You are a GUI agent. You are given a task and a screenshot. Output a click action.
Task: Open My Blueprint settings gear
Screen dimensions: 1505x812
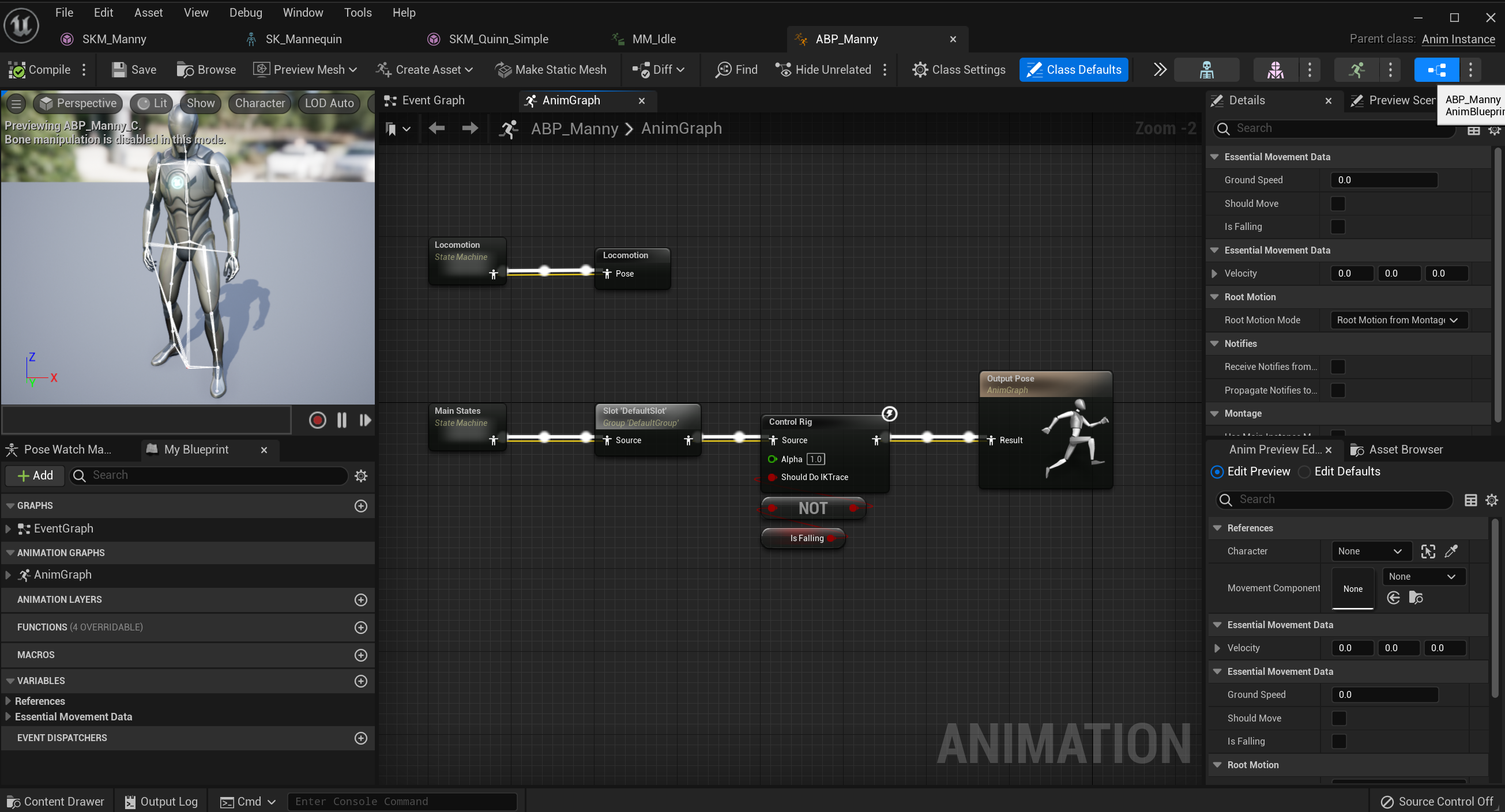point(361,475)
